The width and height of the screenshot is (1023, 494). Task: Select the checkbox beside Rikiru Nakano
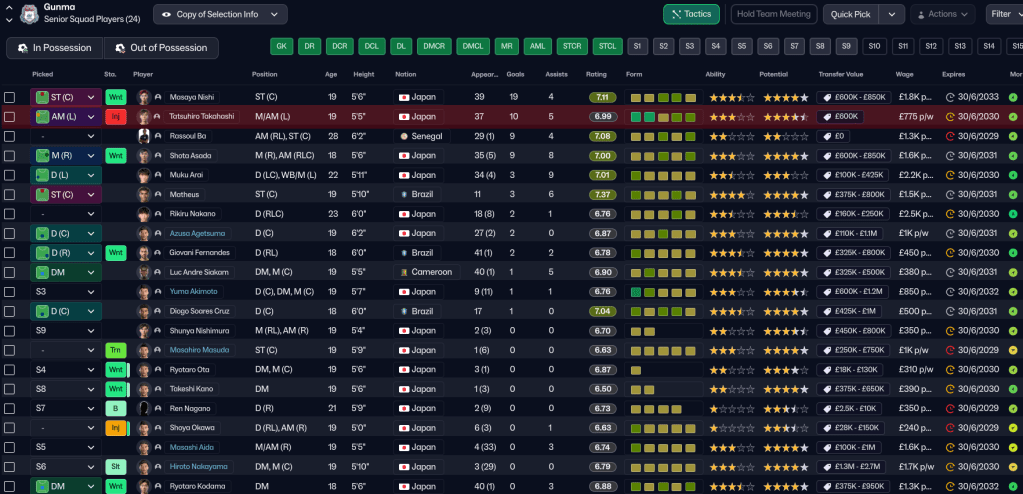[x=10, y=214]
